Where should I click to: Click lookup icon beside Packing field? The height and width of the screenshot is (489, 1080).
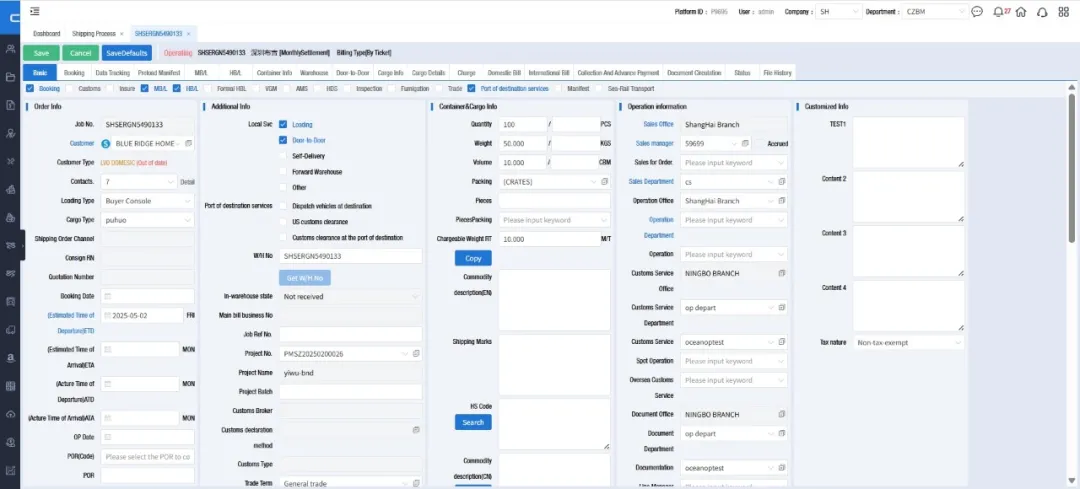[604, 182]
